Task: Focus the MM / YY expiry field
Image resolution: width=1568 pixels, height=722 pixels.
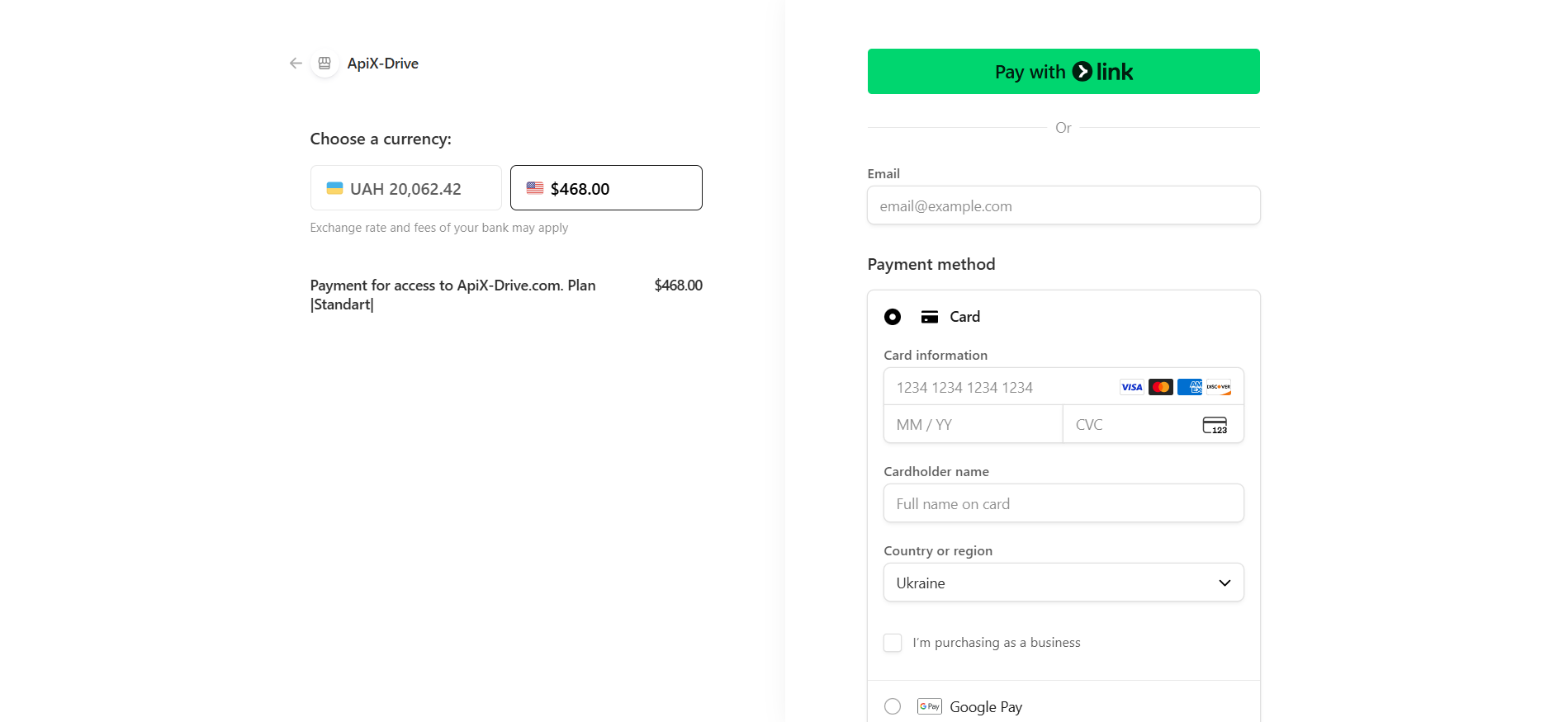Action: point(973,424)
